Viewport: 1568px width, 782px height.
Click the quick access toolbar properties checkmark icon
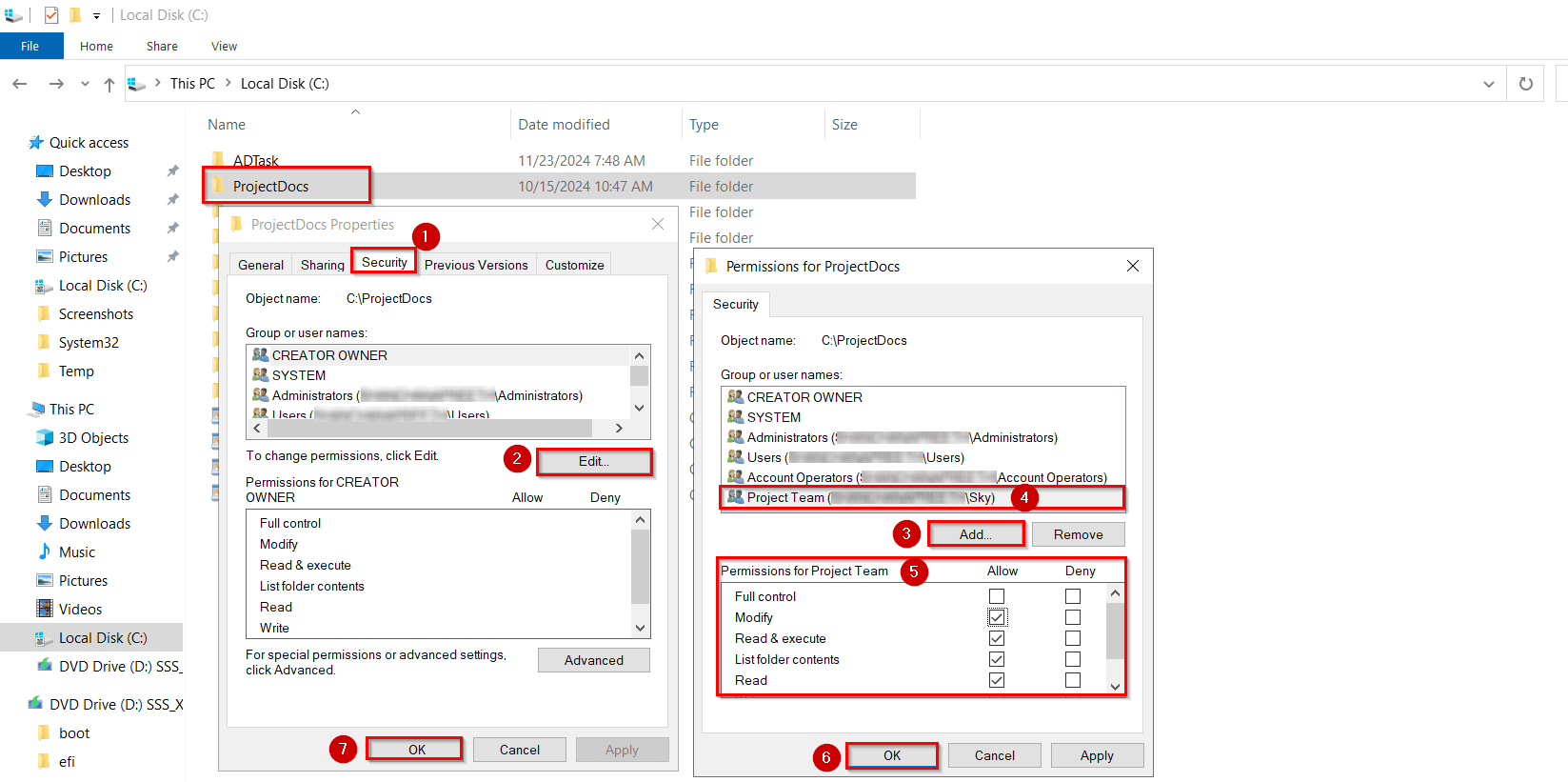tap(51, 15)
